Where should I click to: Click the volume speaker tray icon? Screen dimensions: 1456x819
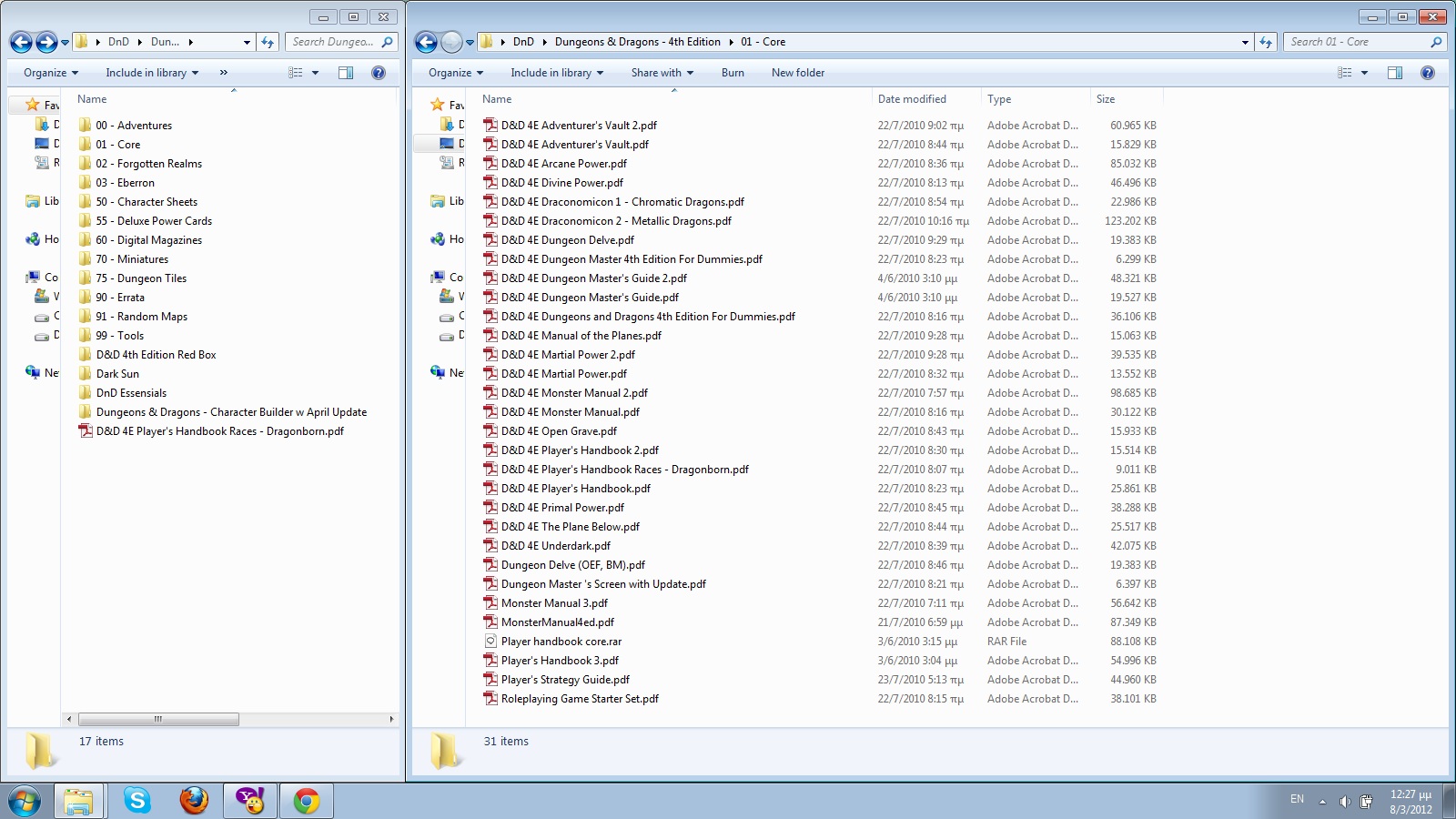(x=1345, y=801)
